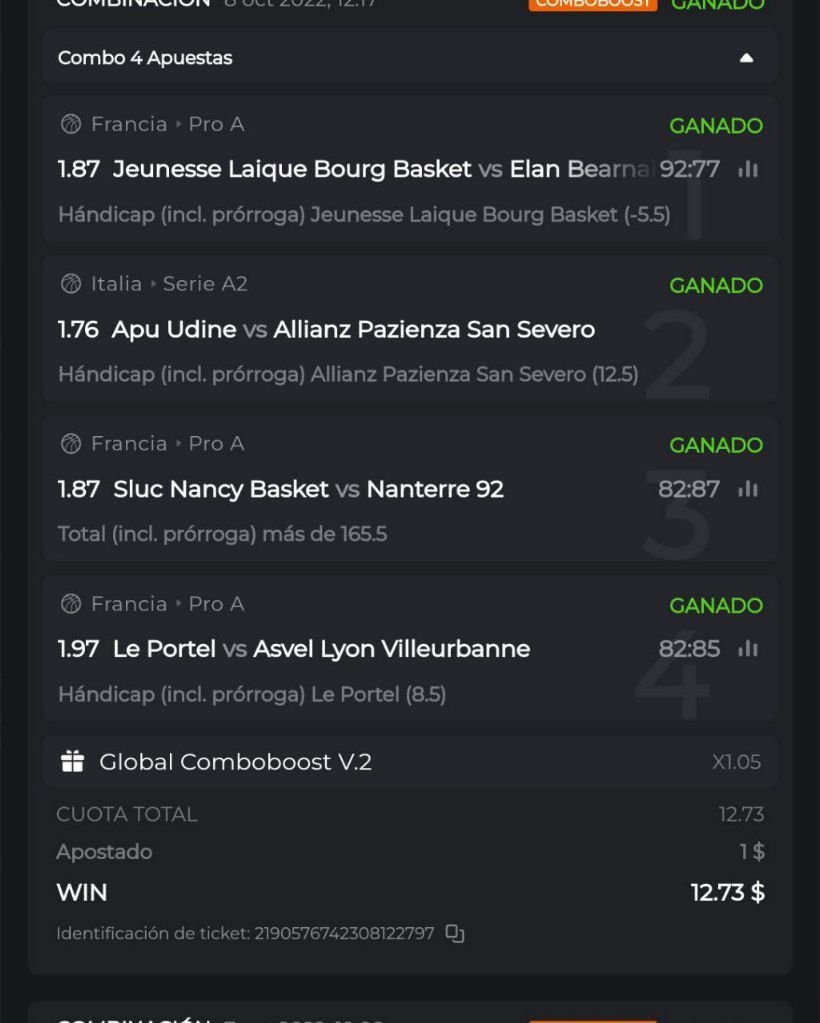Click basketball icon above Sluc Nancy Basket

pyautogui.click(x=71, y=443)
